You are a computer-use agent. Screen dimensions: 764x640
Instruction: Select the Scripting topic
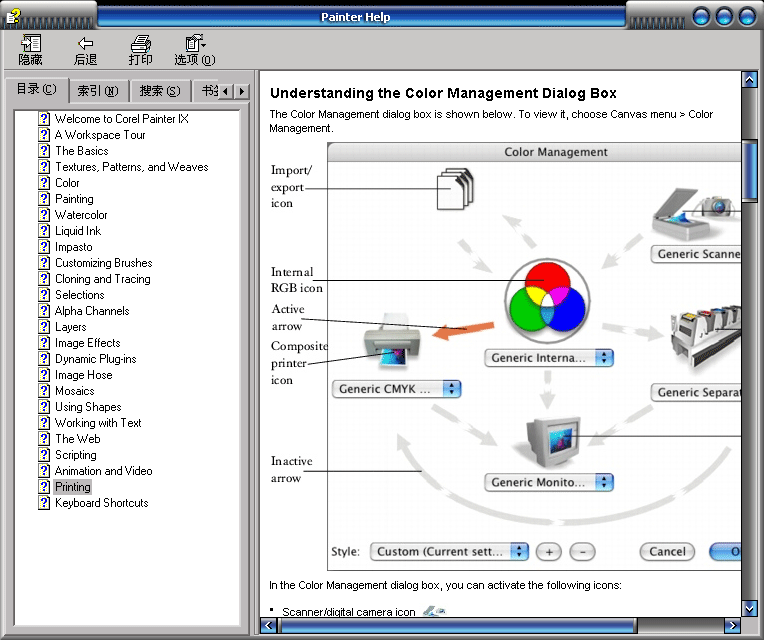tap(76, 455)
